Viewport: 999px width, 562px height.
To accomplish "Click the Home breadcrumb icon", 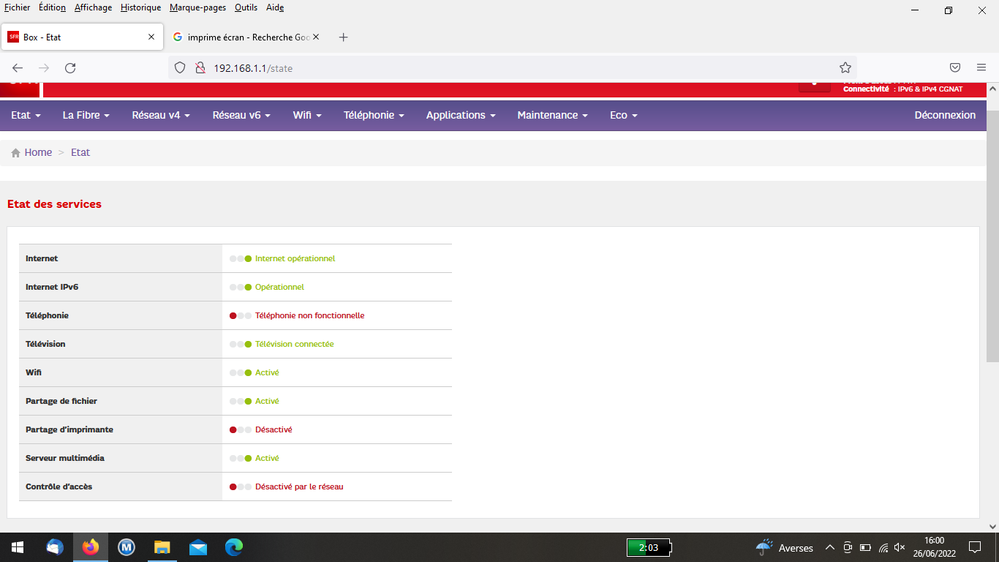I will point(15,153).
